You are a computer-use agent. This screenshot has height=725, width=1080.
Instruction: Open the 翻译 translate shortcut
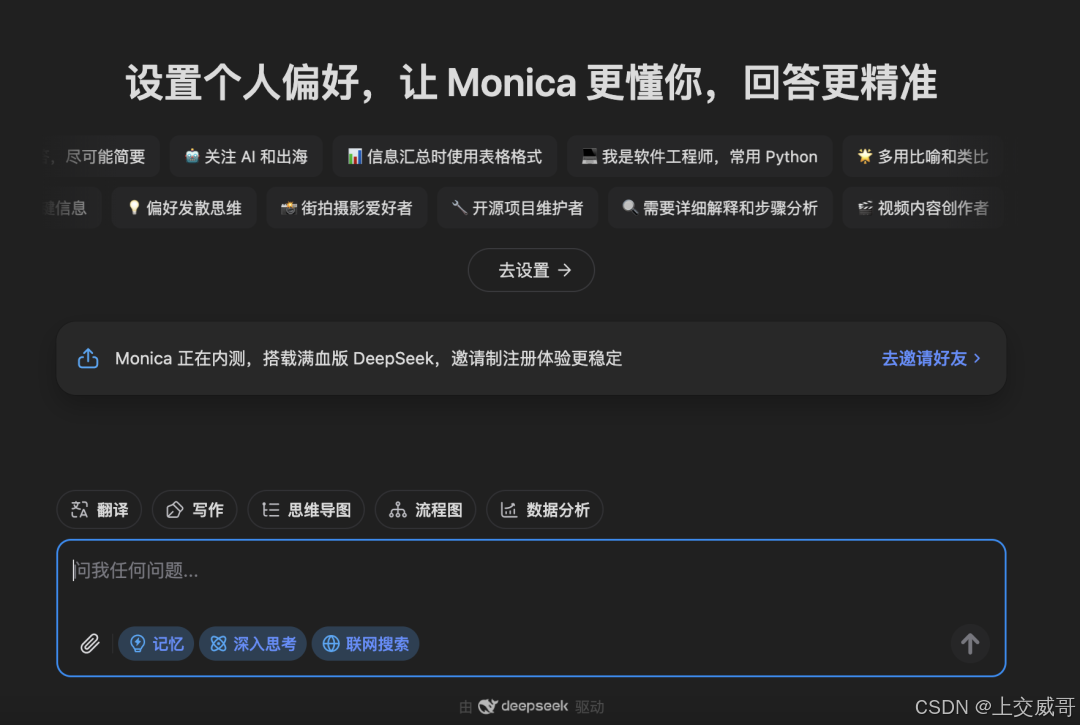point(99,509)
